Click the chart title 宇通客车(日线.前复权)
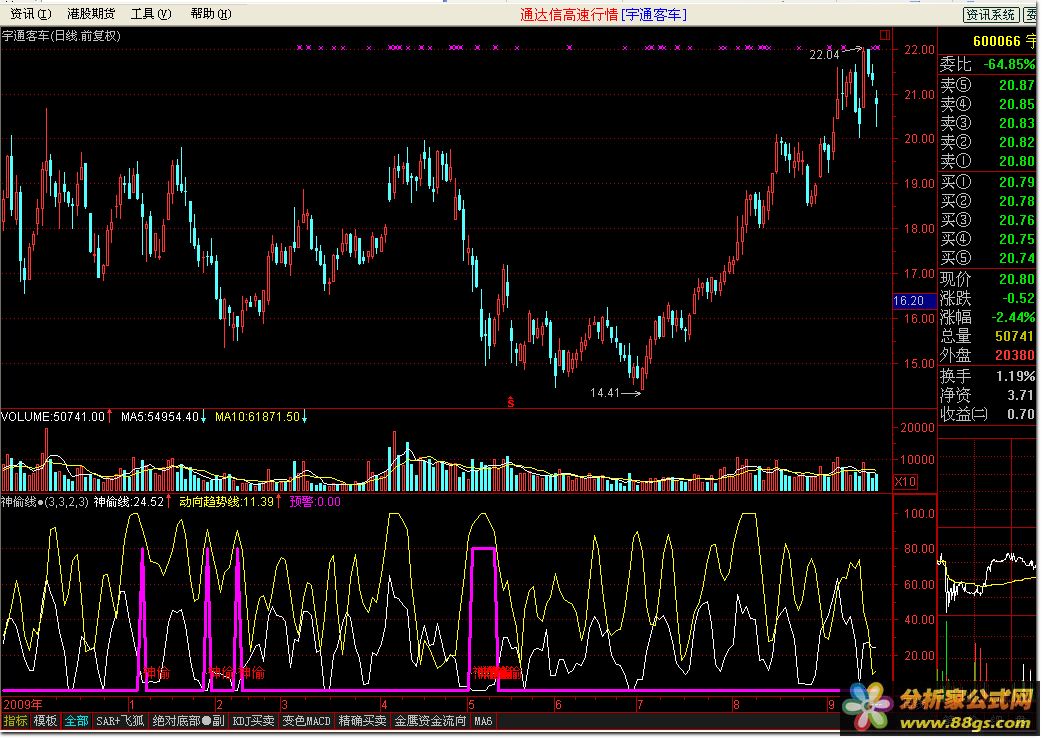The image size is (1042, 738). tap(61, 36)
